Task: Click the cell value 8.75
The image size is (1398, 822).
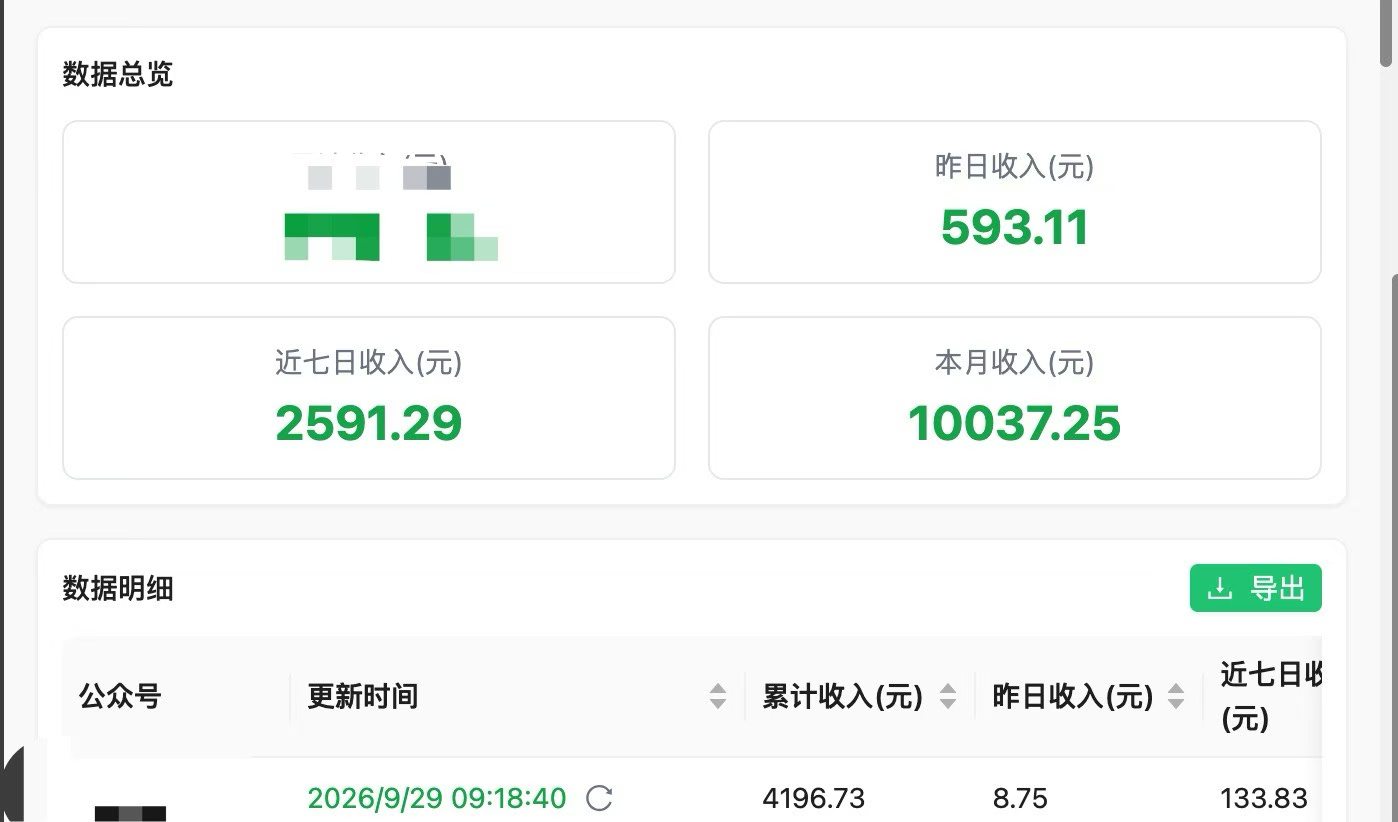Action: (x=1020, y=798)
